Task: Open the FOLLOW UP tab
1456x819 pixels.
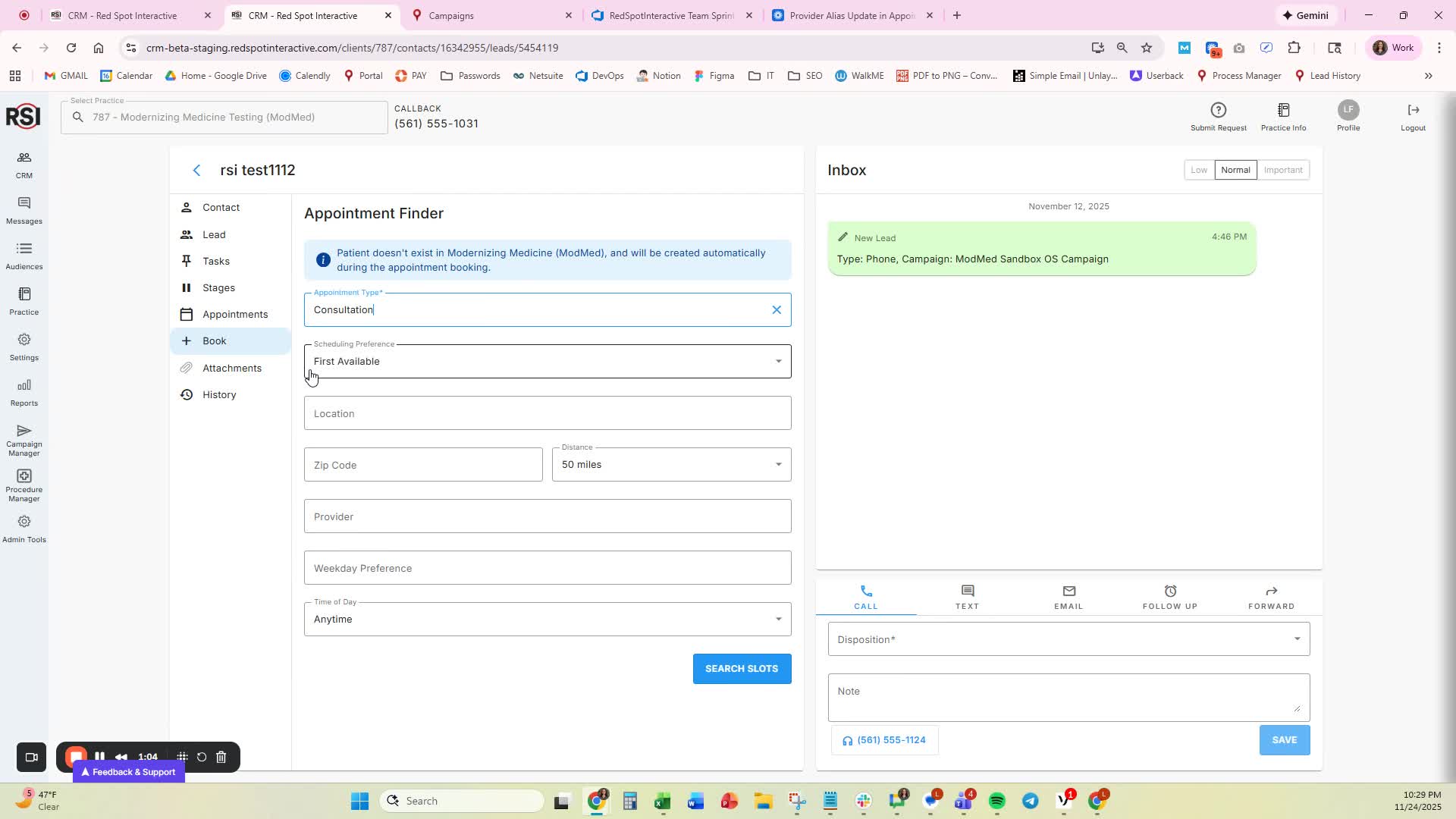Action: tap(1169, 597)
